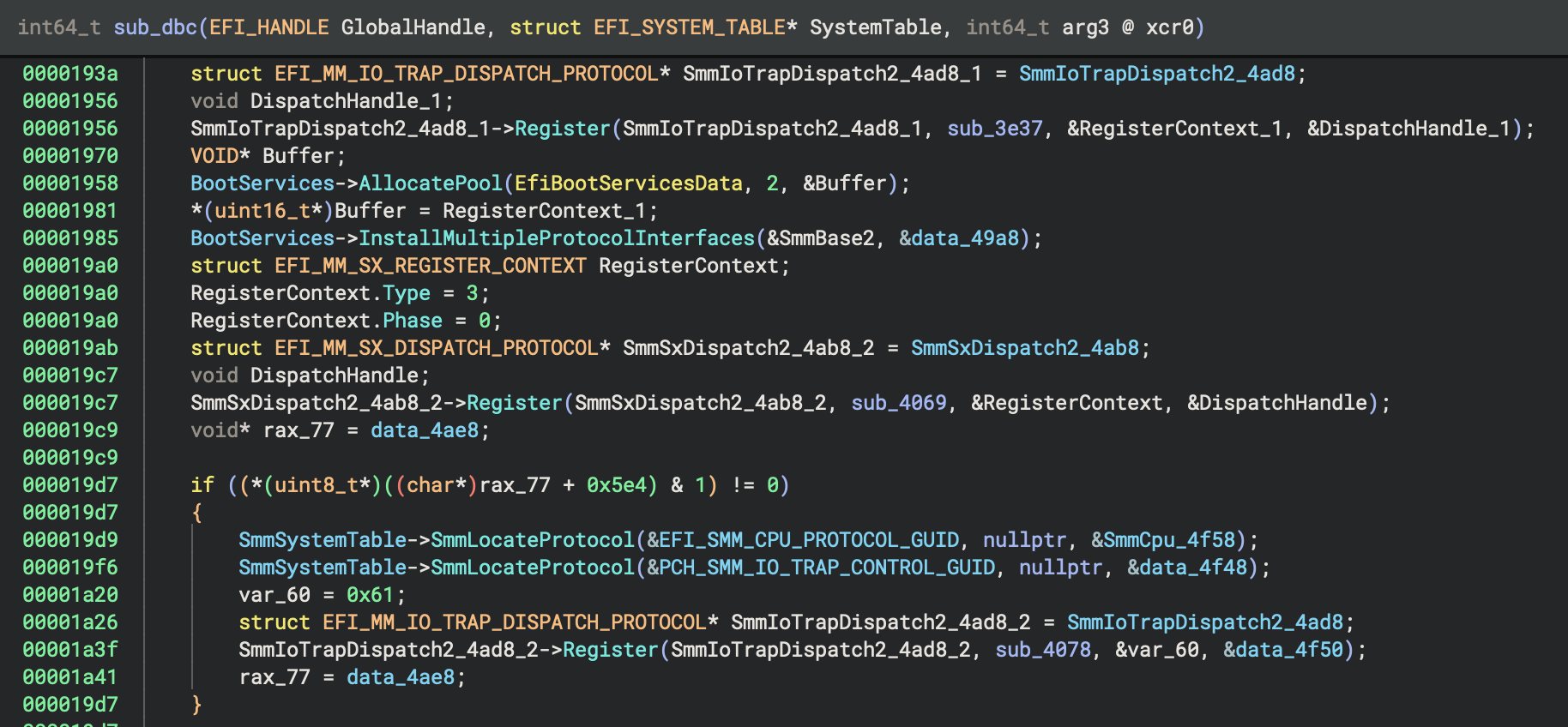1568x727 pixels.
Task: Click EfiBootServicesData enum value
Action: (x=629, y=183)
